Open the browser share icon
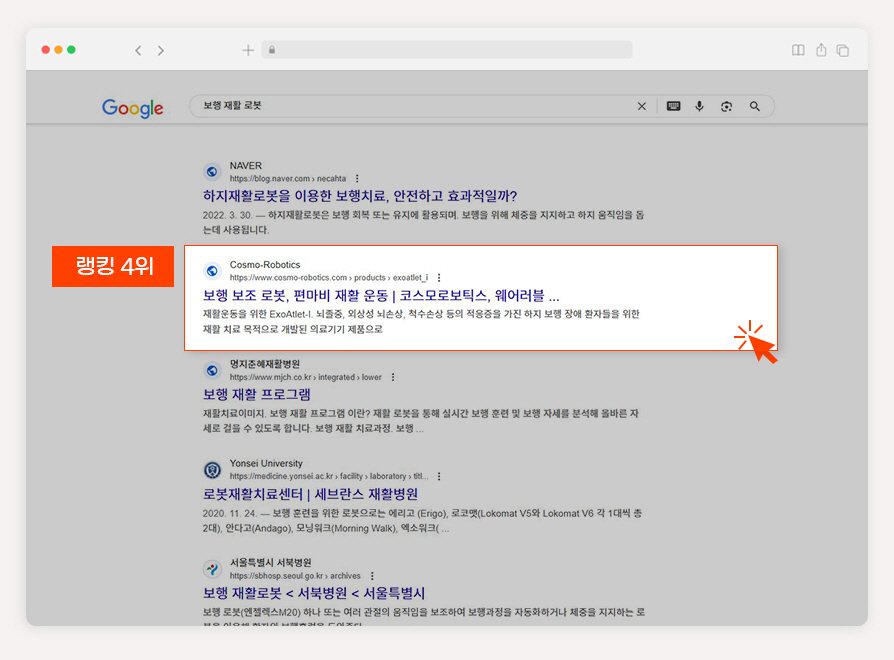 pyautogui.click(x=821, y=50)
